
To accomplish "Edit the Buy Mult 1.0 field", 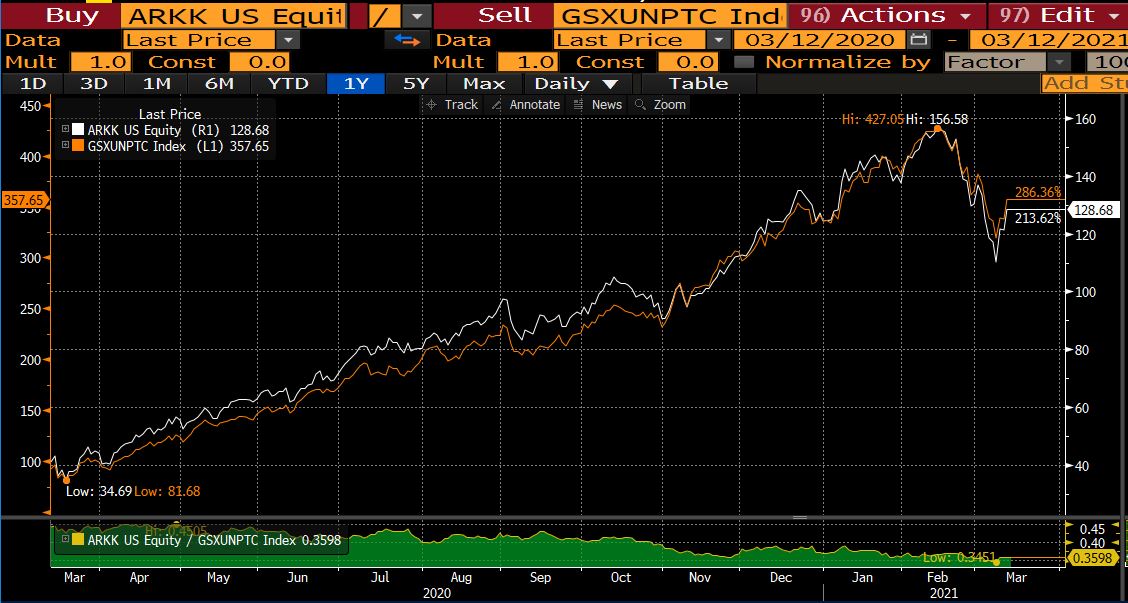I will coord(101,62).
